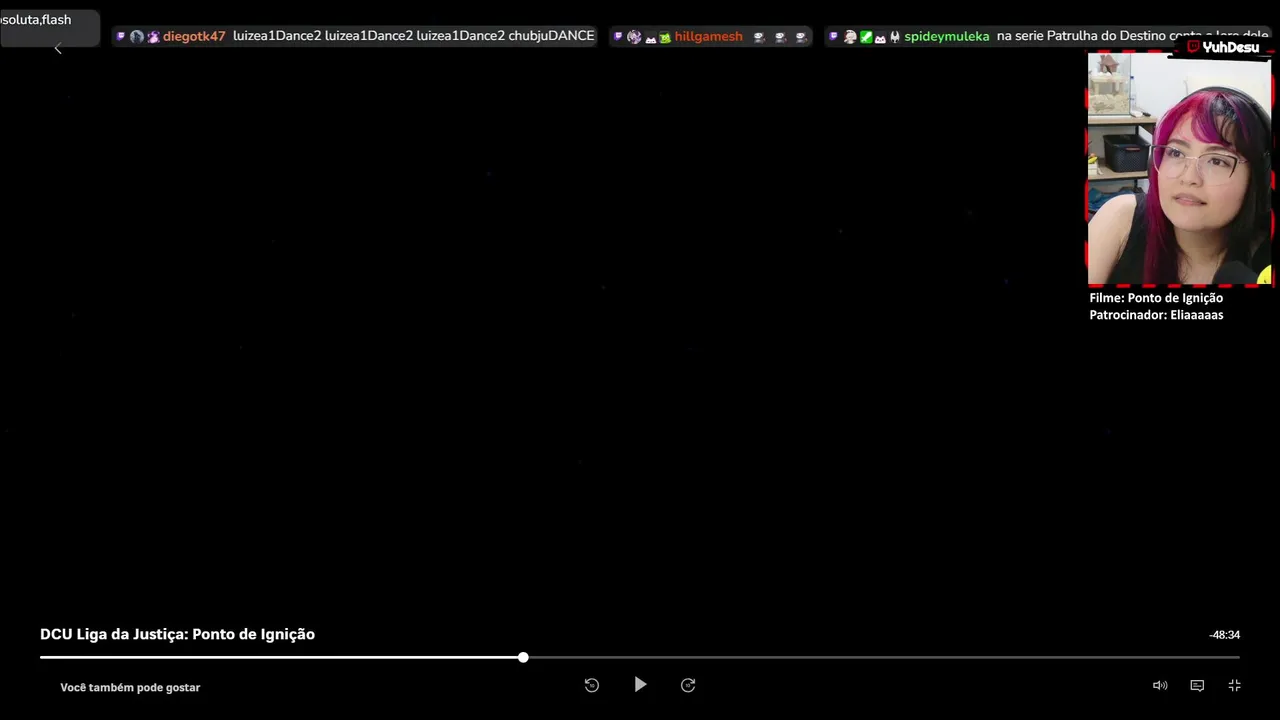Click chat username spideymuleka

tap(946, 36)
